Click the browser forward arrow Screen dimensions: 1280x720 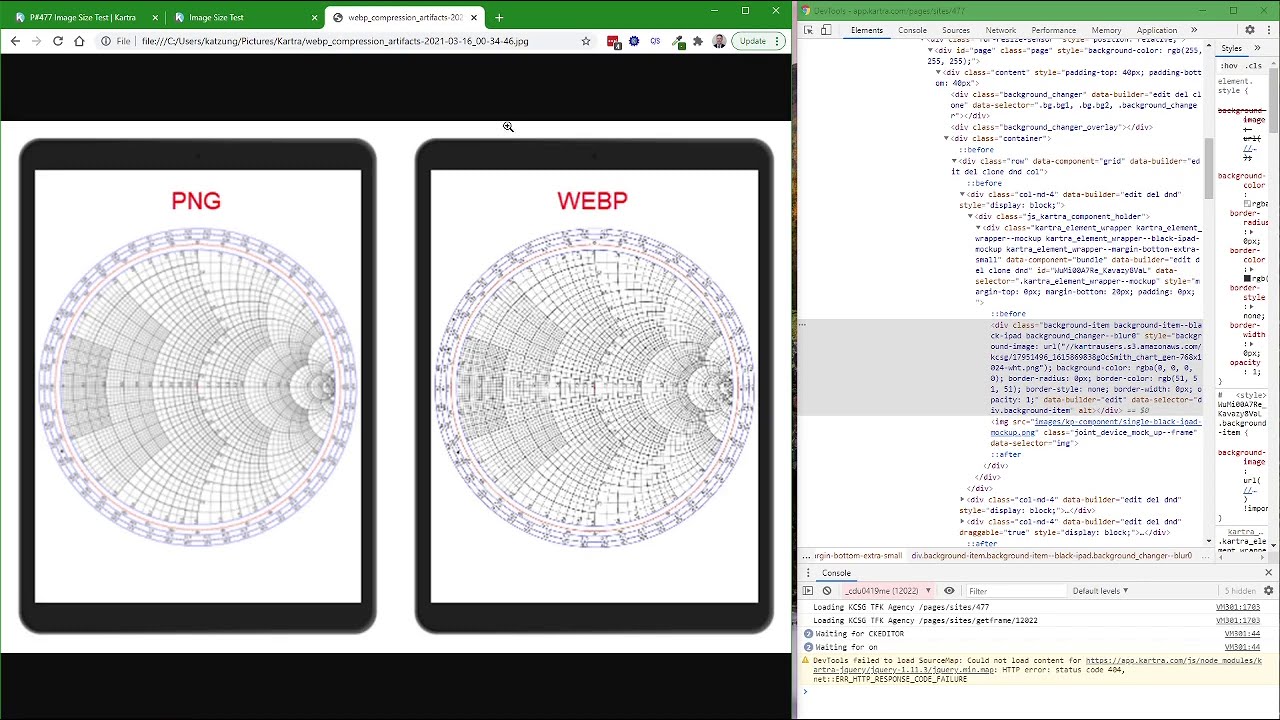click(x=36, y=41)
